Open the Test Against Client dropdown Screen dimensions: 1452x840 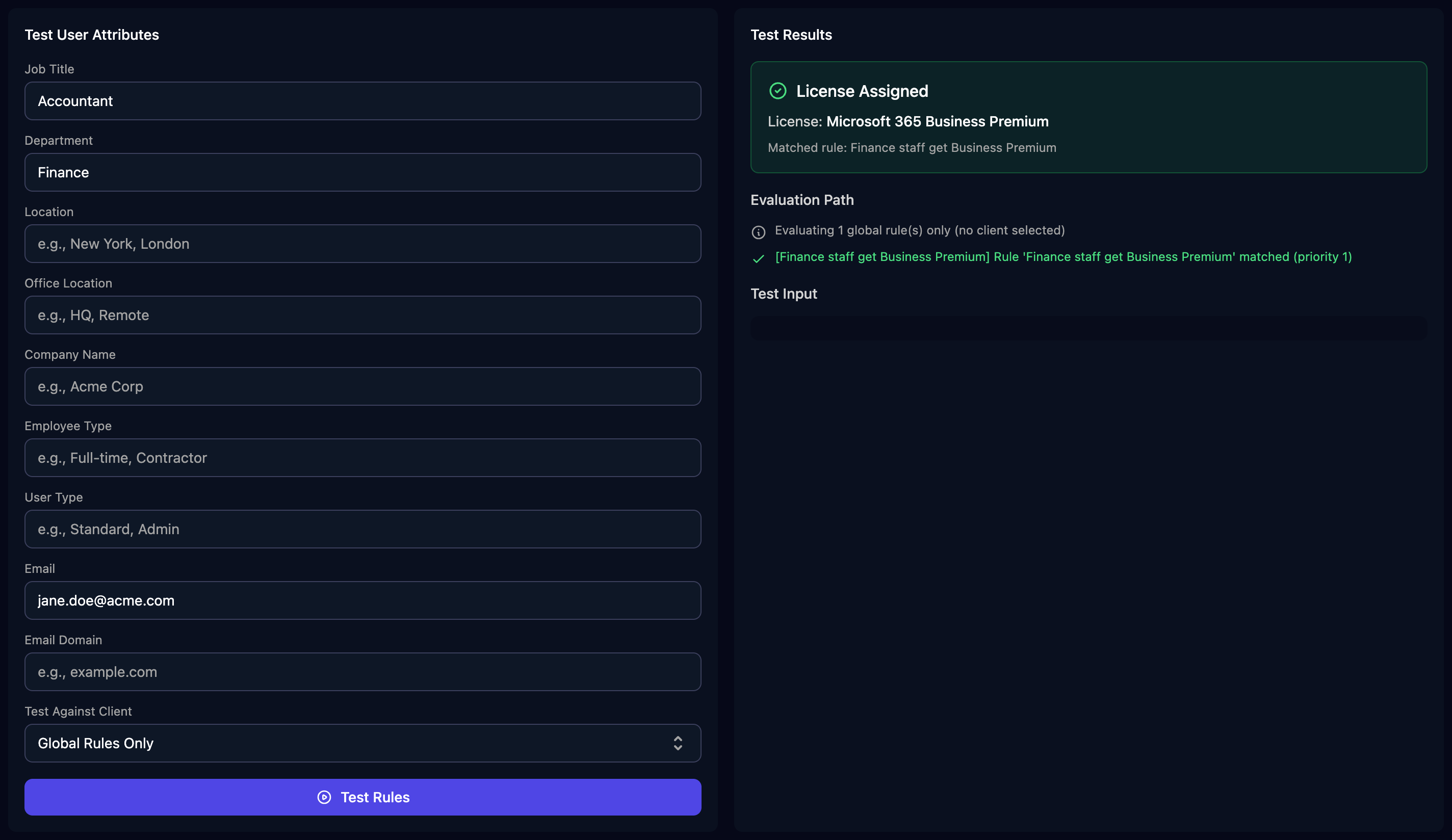pos(362,743)
